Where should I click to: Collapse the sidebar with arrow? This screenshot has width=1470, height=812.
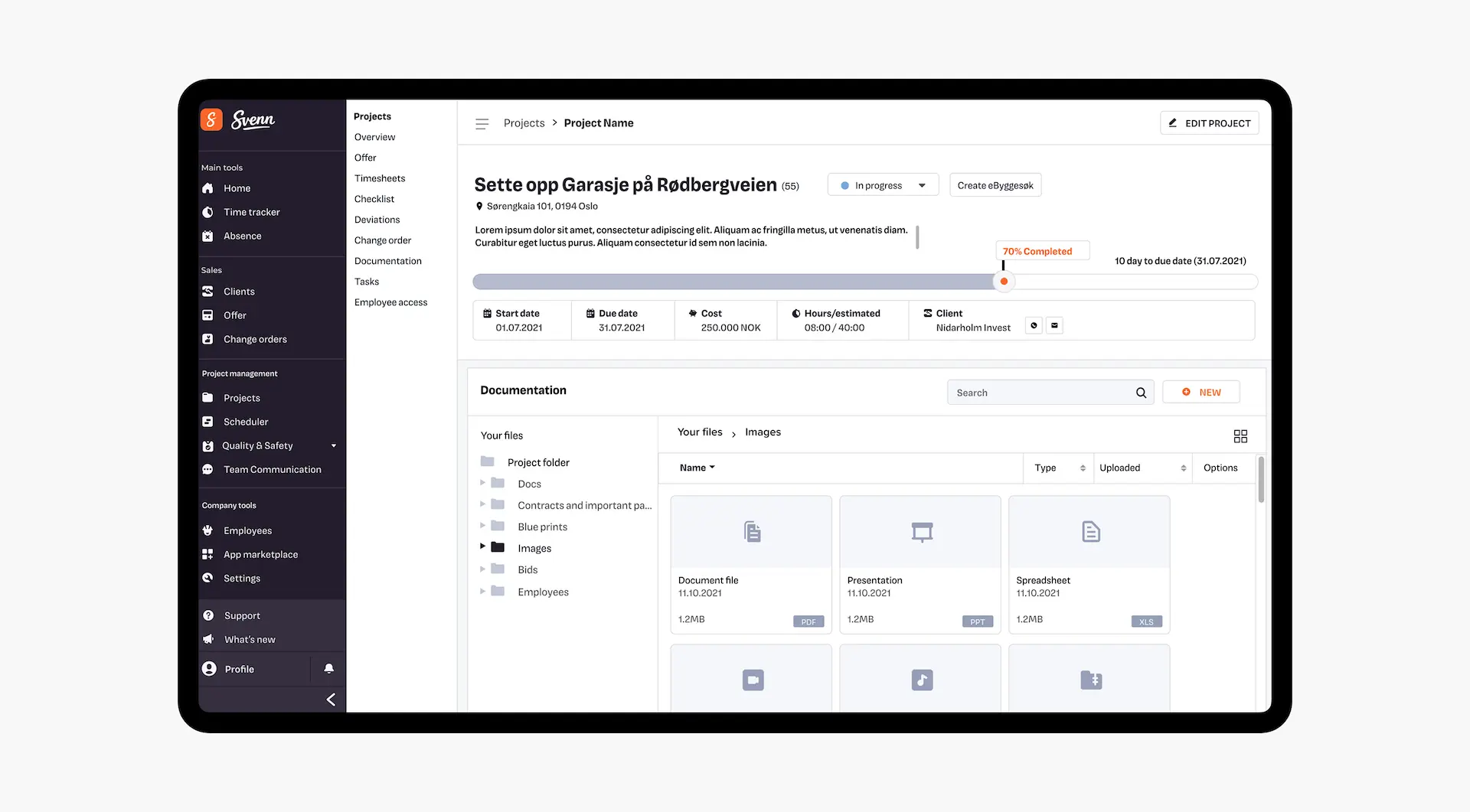click(x=331, y=699)
